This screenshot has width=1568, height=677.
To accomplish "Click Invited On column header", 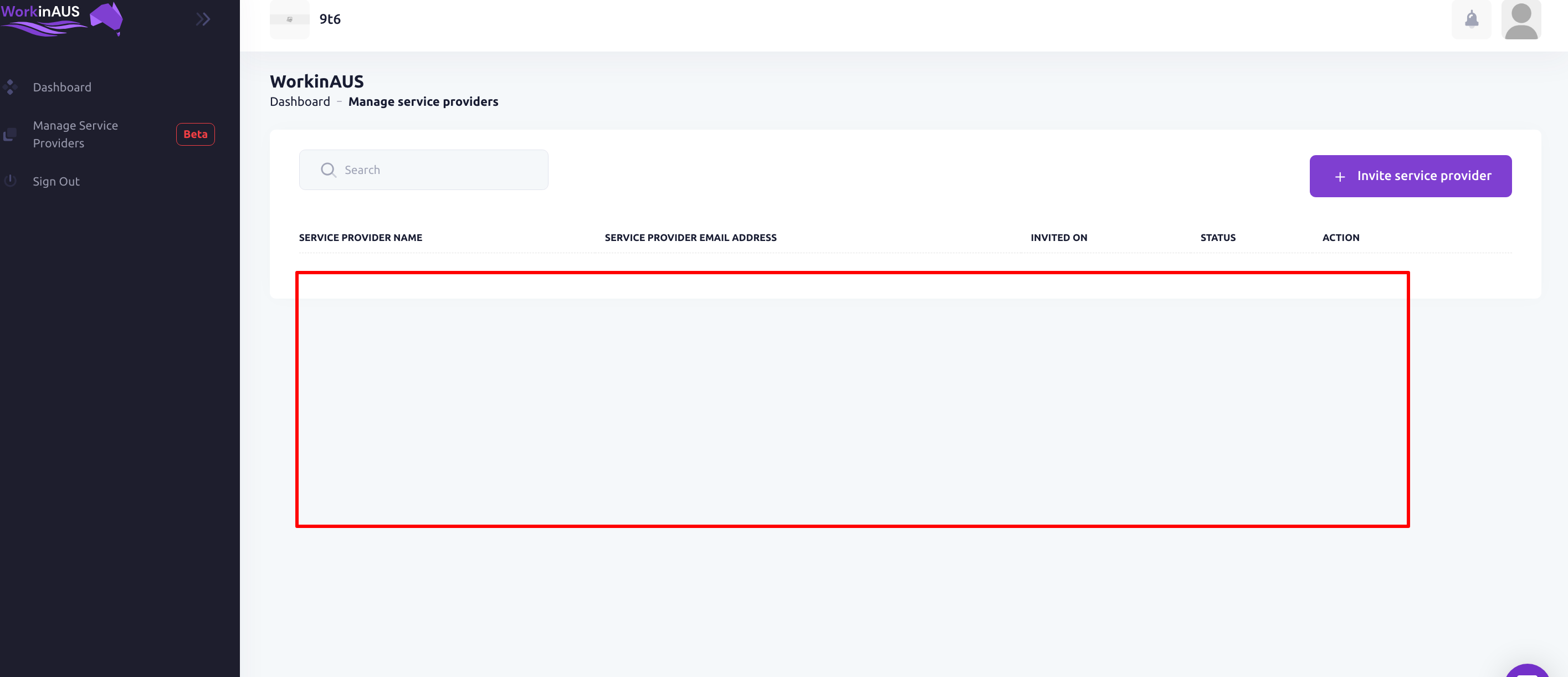I will click(x=1059, y=238).
